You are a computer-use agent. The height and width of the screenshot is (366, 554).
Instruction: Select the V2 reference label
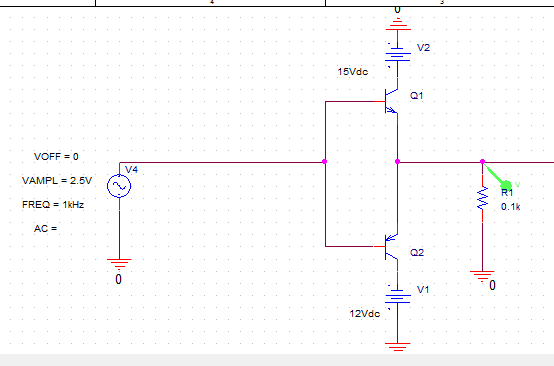click(x=423, y=48)
